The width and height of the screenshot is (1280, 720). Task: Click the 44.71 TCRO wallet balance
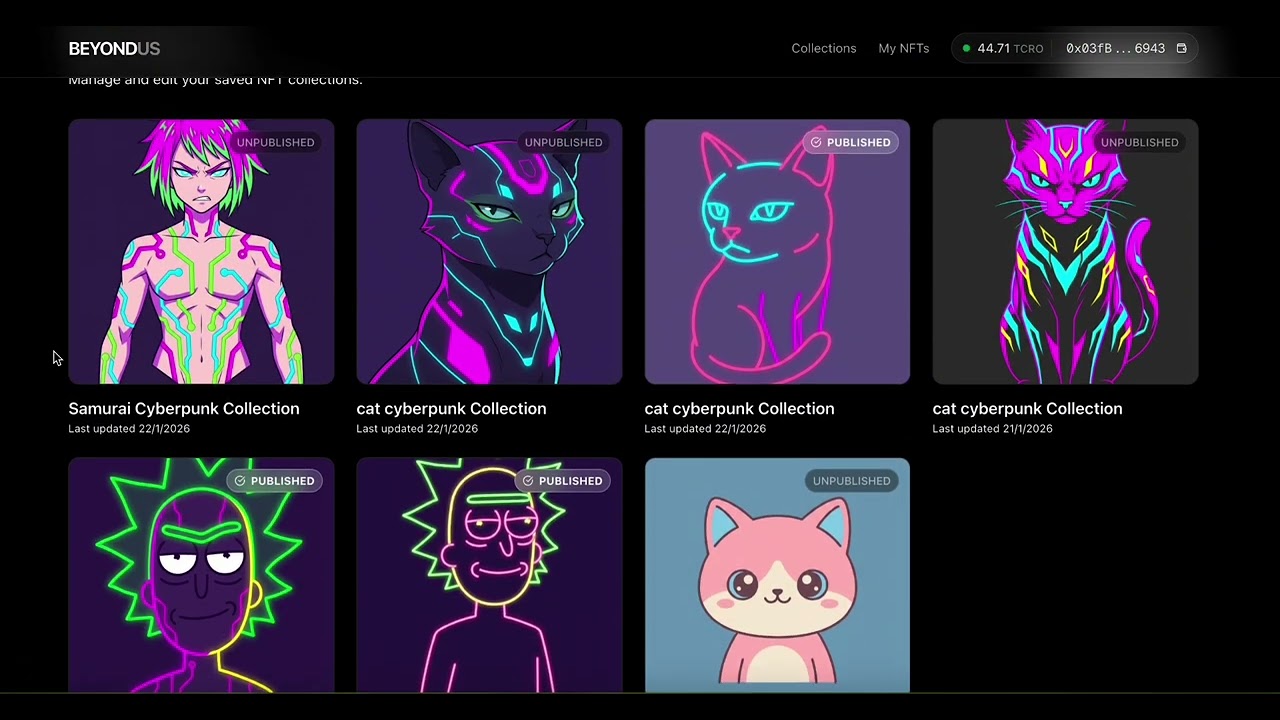(1010, 48)
